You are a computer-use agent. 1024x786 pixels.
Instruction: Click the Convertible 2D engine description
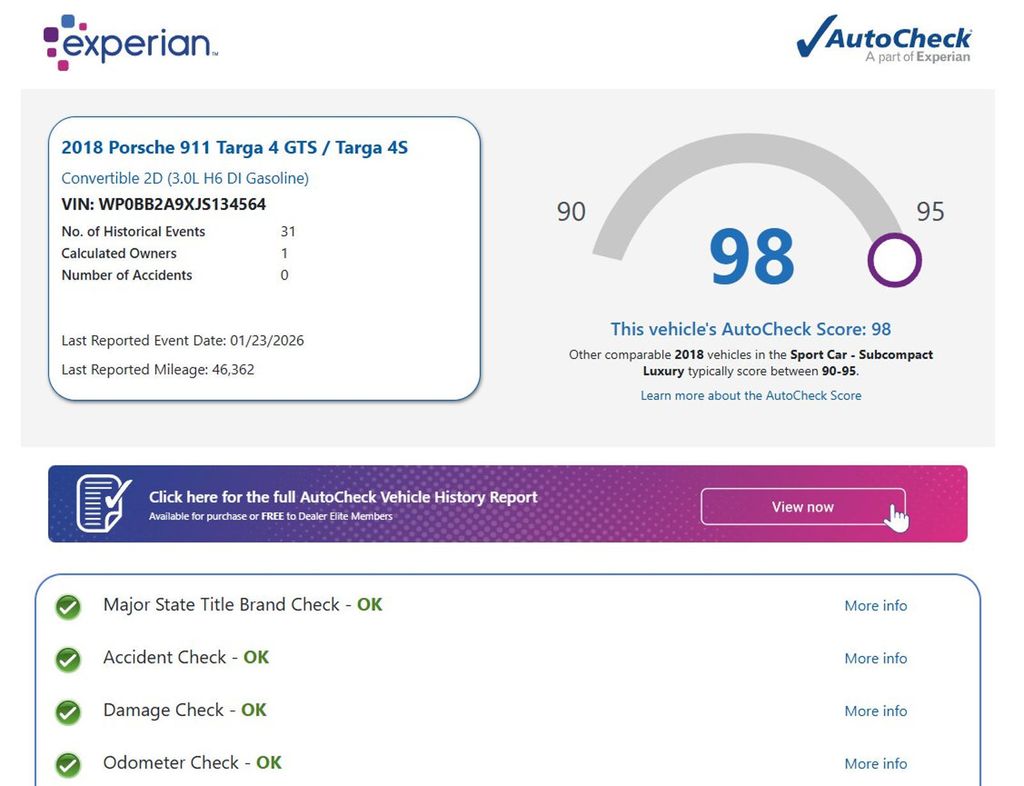(x=185, y=178)
